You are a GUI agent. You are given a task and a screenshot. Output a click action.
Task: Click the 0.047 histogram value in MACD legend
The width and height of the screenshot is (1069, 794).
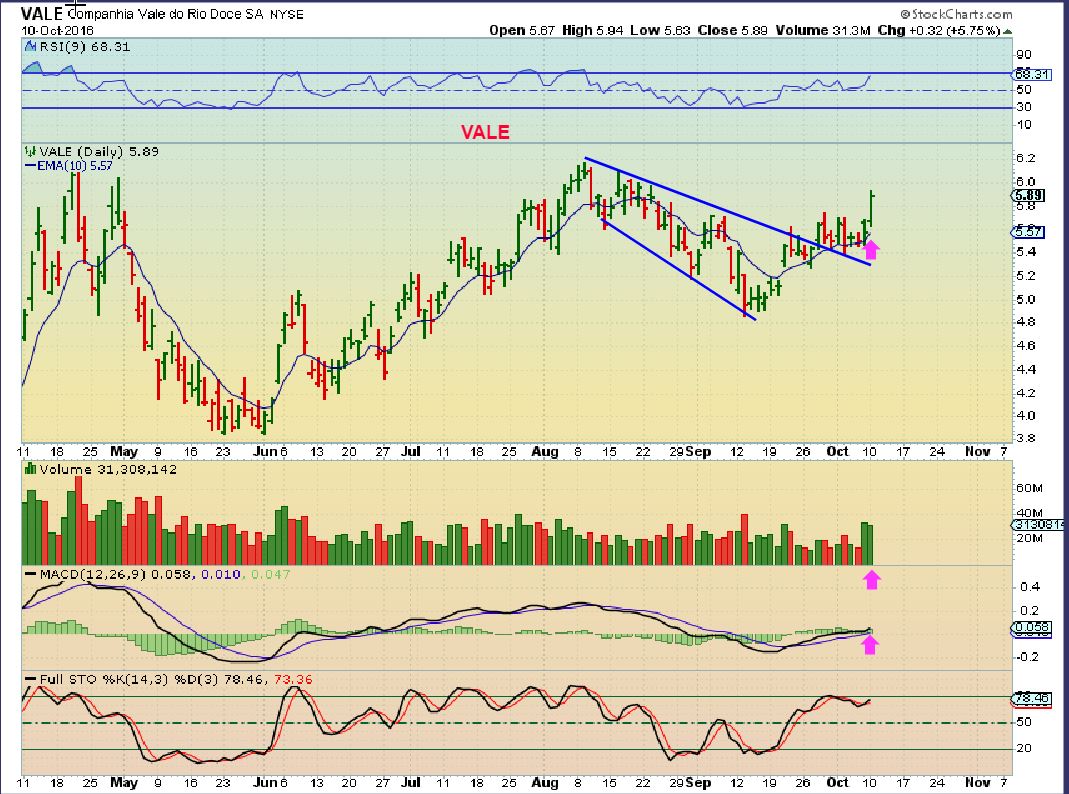pyautogui.click(x=271, y=575)
